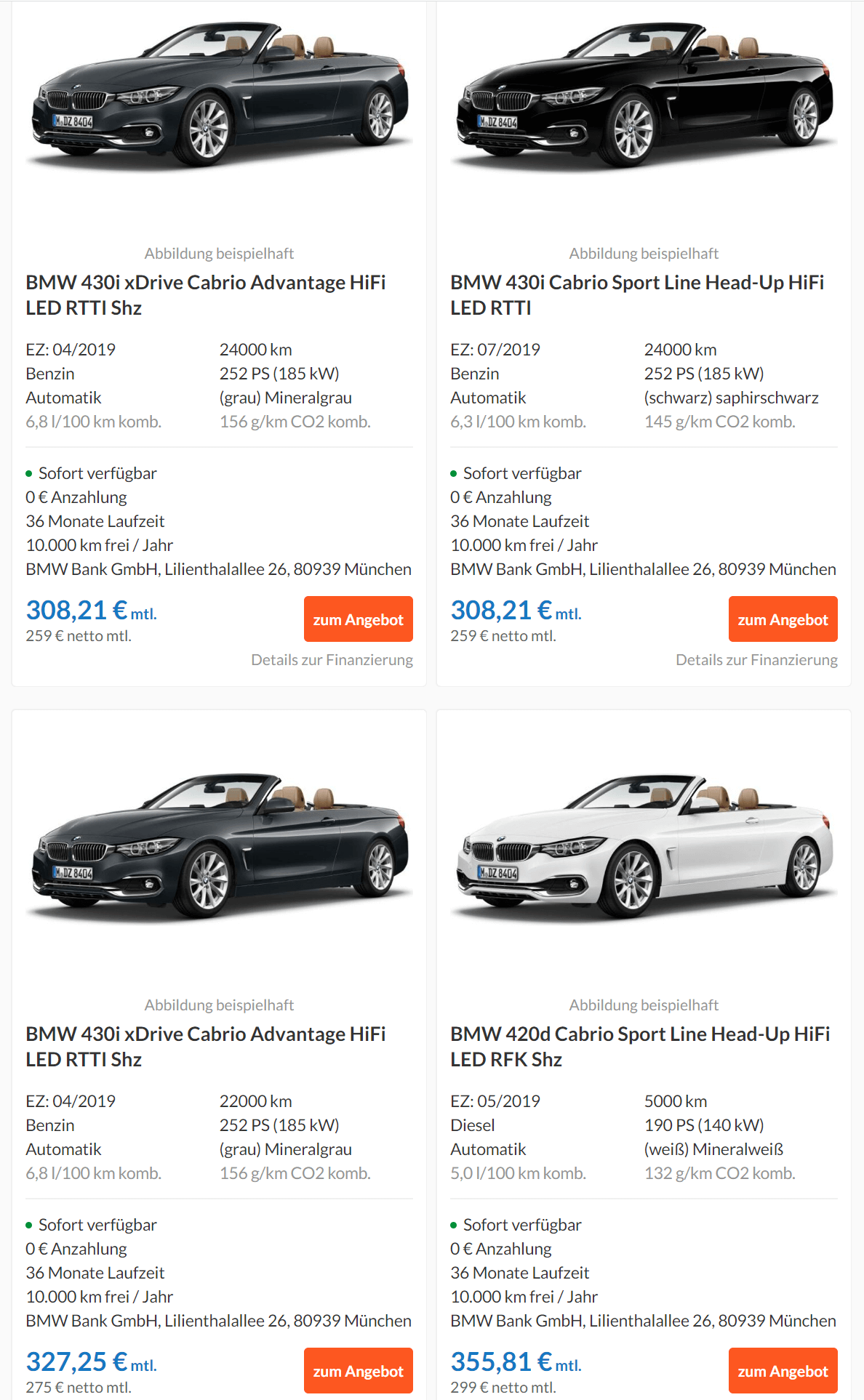Open title BMW 430i Cabrio Sport Line Head-Up
The image size is (864, 1400).
(637, 295)
